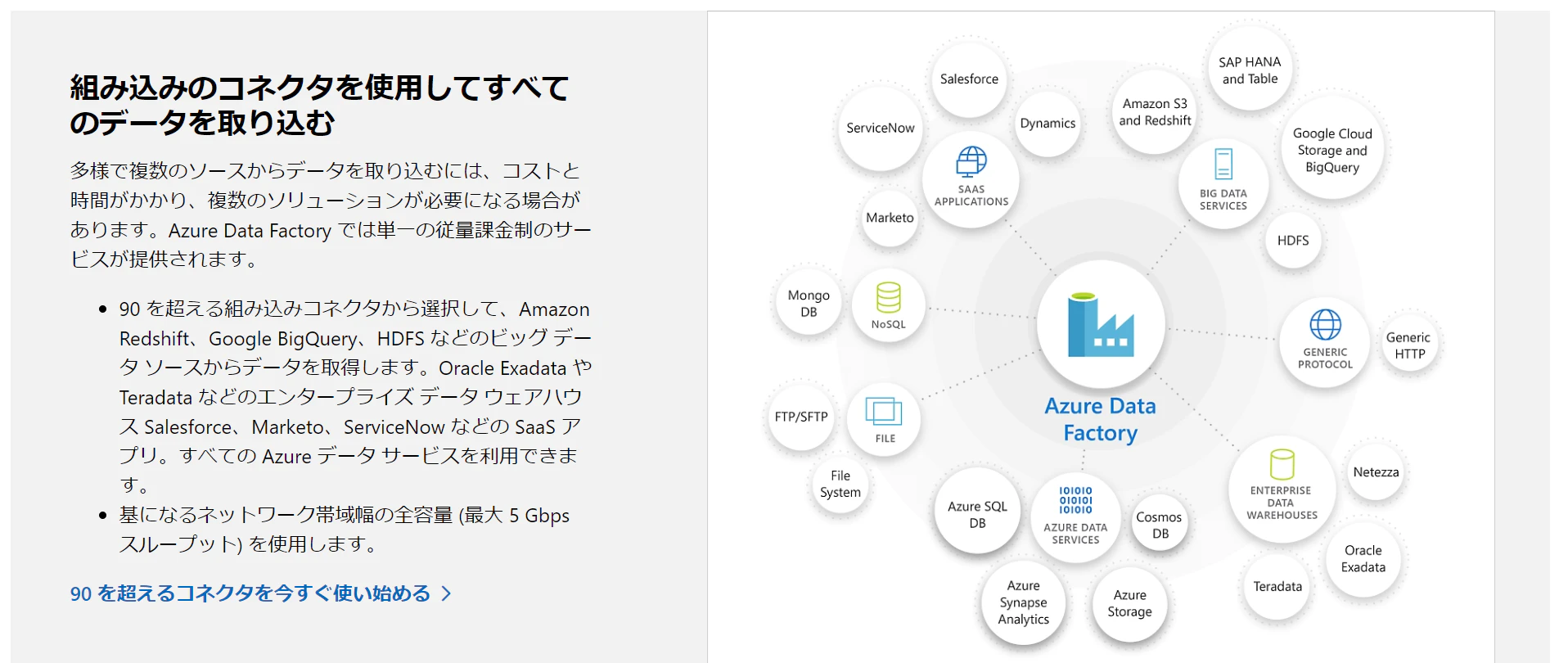Click the Azure Storage bubble
Screen dimensions: 1568x663
[1129, 604]
